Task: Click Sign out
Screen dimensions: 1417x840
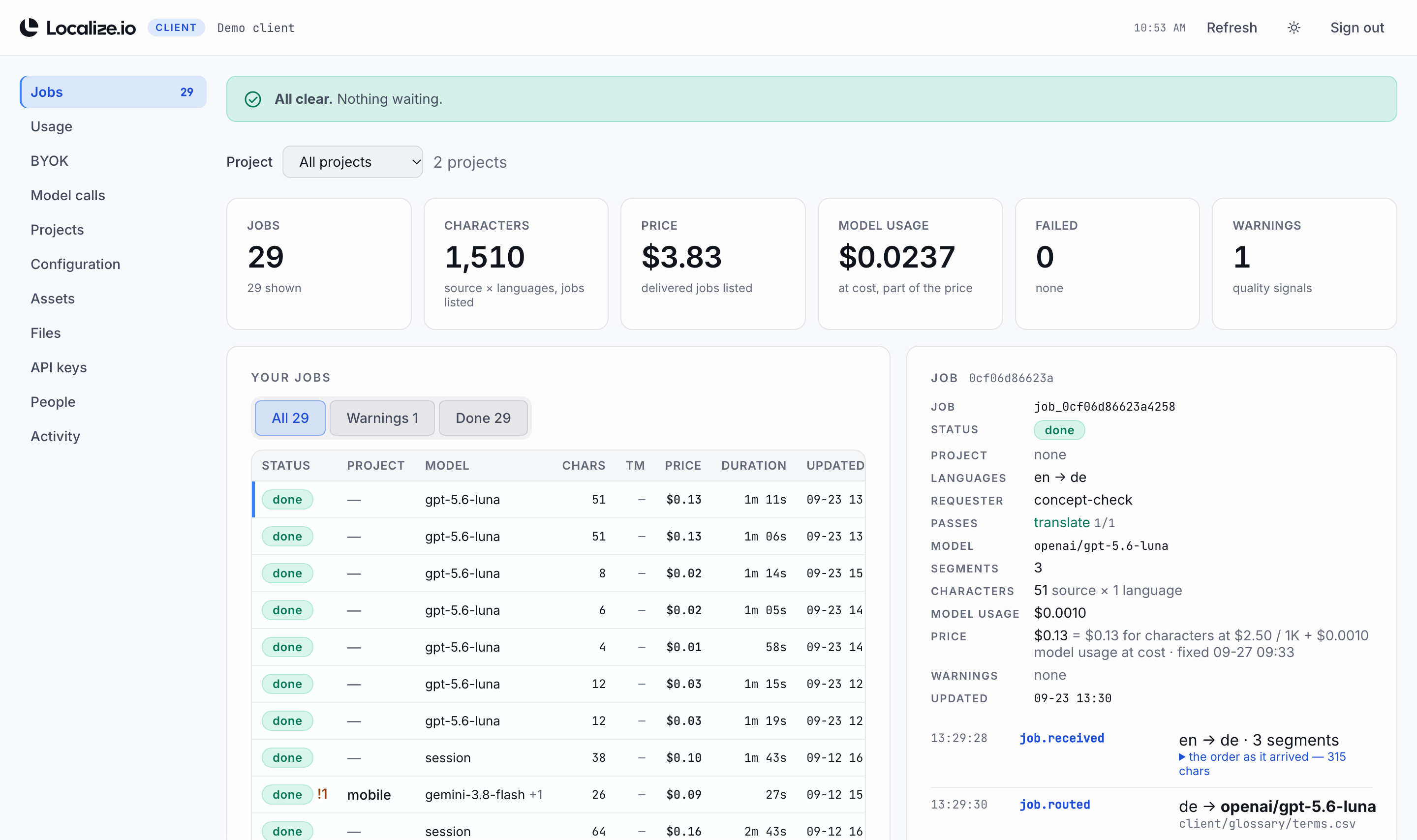Action: pos(1356,28)
